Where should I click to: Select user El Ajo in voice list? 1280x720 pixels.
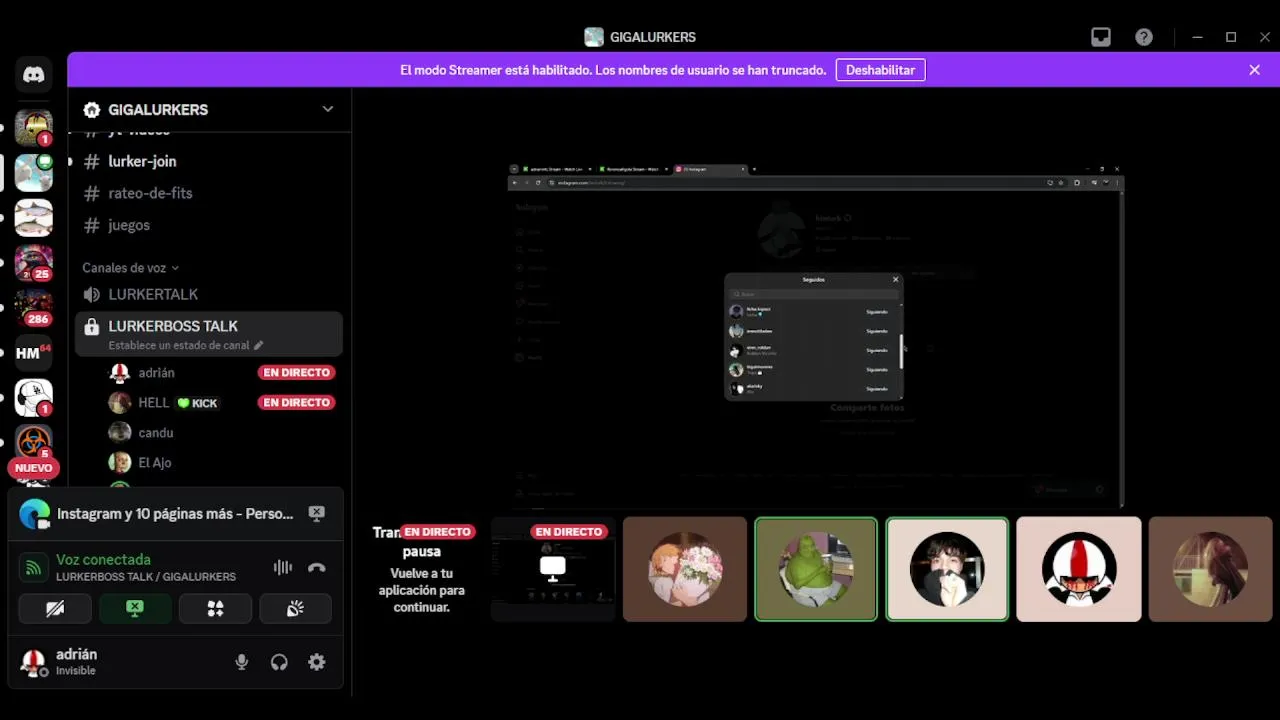pos(155,462)
